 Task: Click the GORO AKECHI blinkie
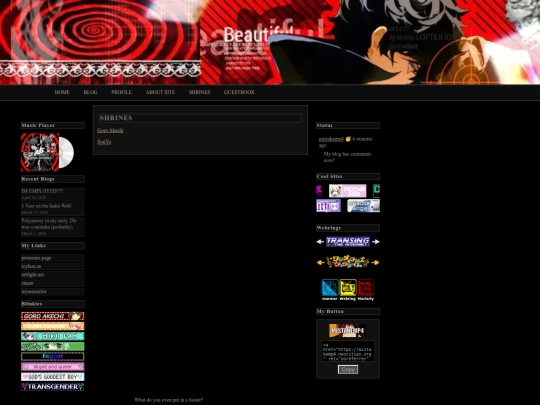[x=52, y=316]
